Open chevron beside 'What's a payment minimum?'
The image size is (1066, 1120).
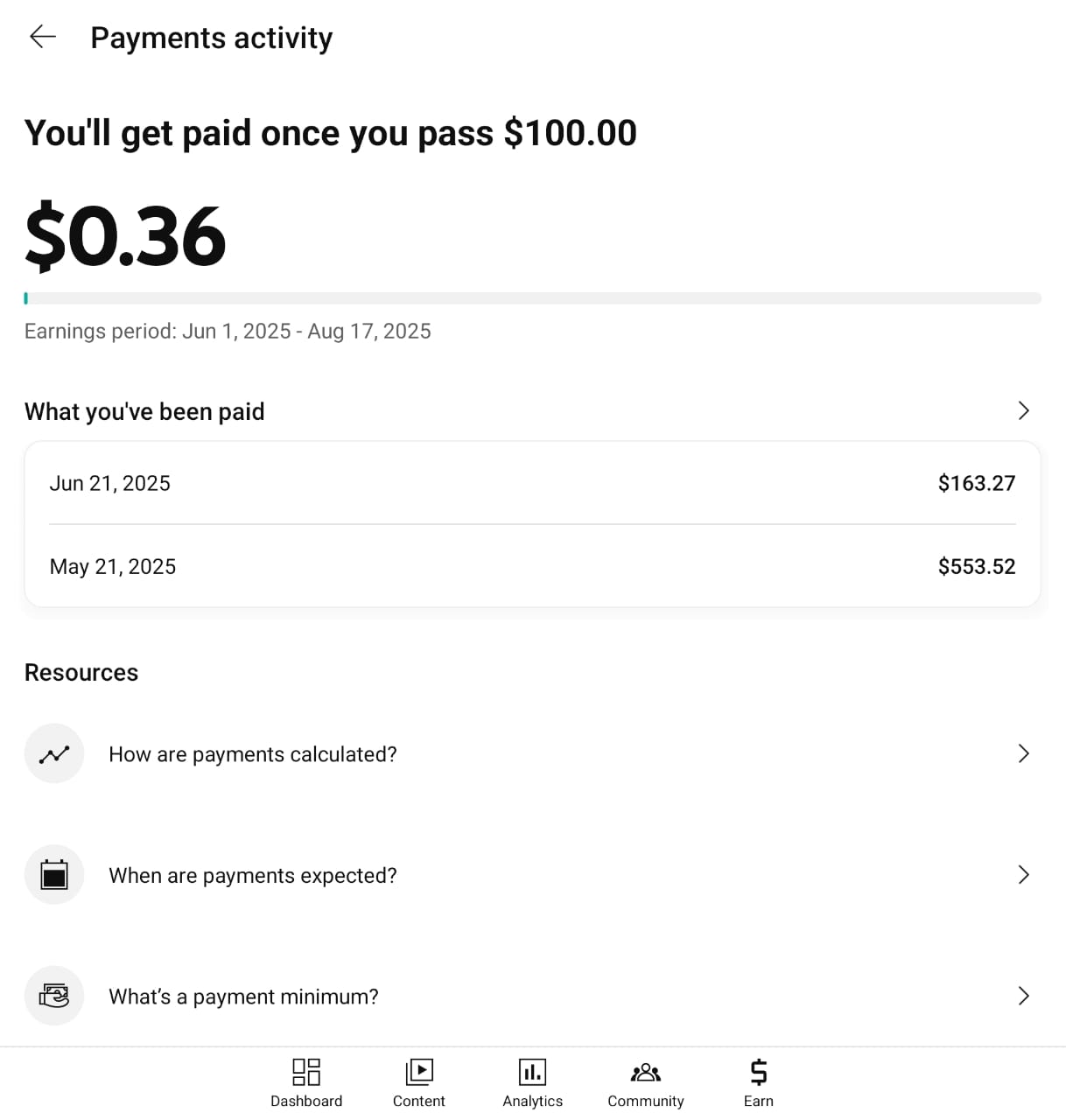coord(1023,996)
